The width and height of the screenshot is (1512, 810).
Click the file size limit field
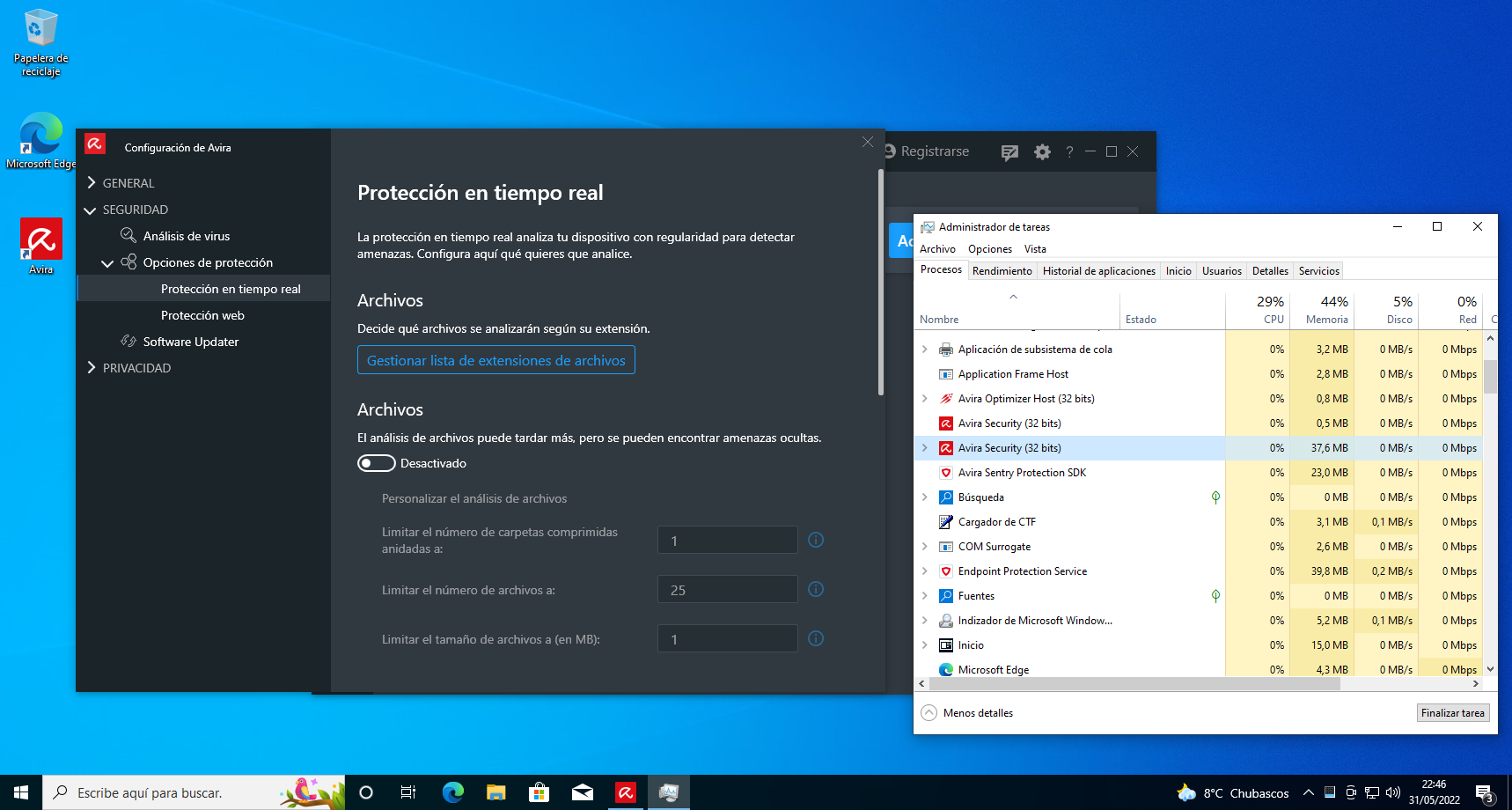coord(728,638)
